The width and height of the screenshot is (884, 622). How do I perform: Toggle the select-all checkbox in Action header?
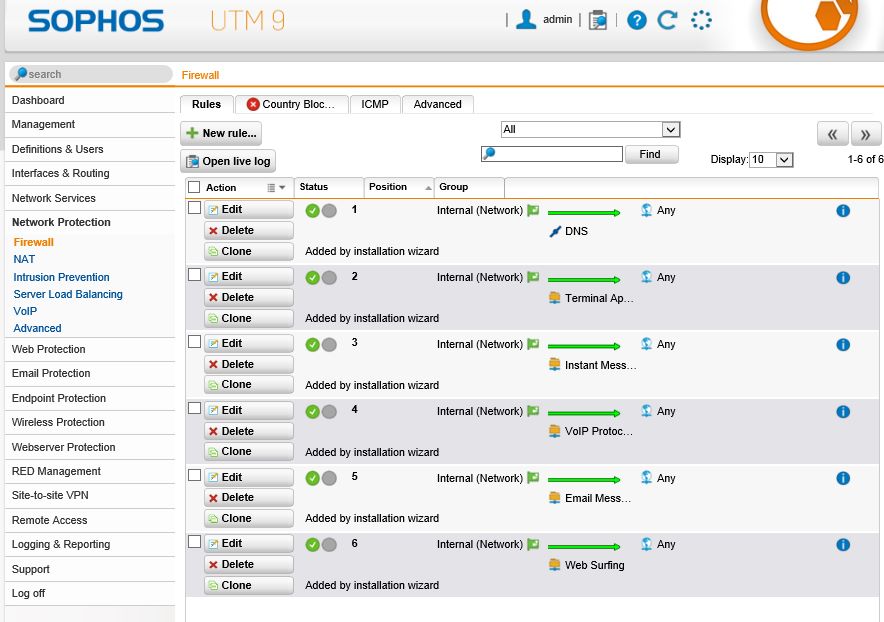pos(194,187)
